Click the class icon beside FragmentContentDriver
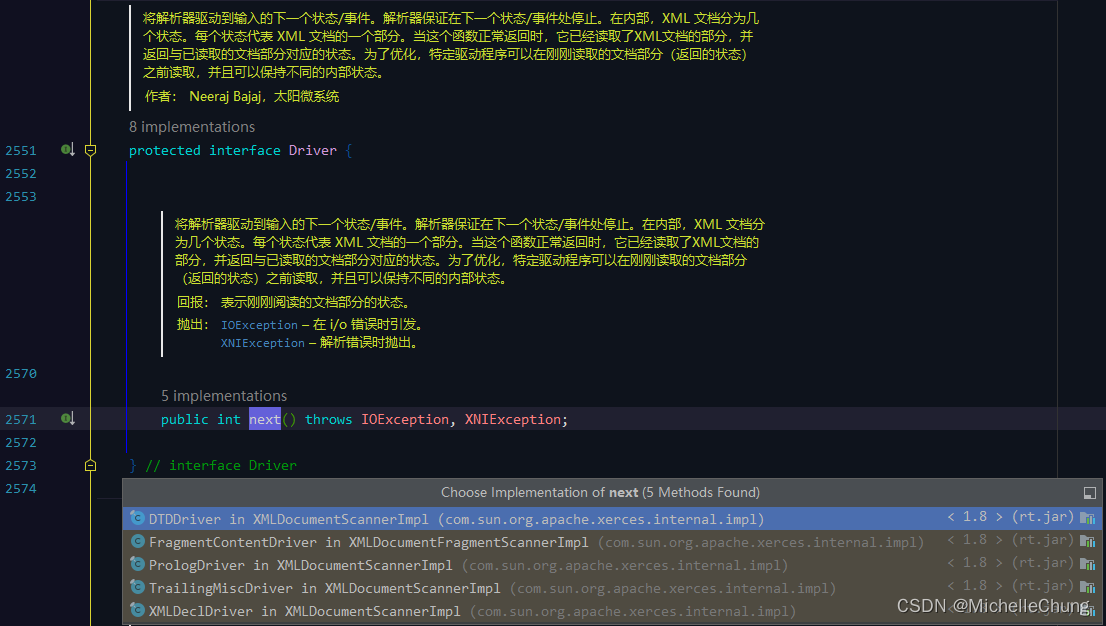This screenshot has width=1106, height=626. pos(137,542)
